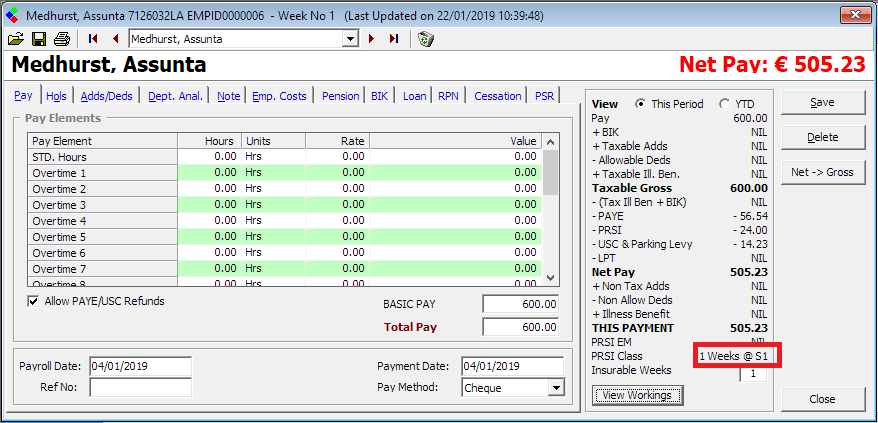Viewport: 878px width, 423px height.
Task: Click the PAYE amount 56.54
Action: [750, 216]
